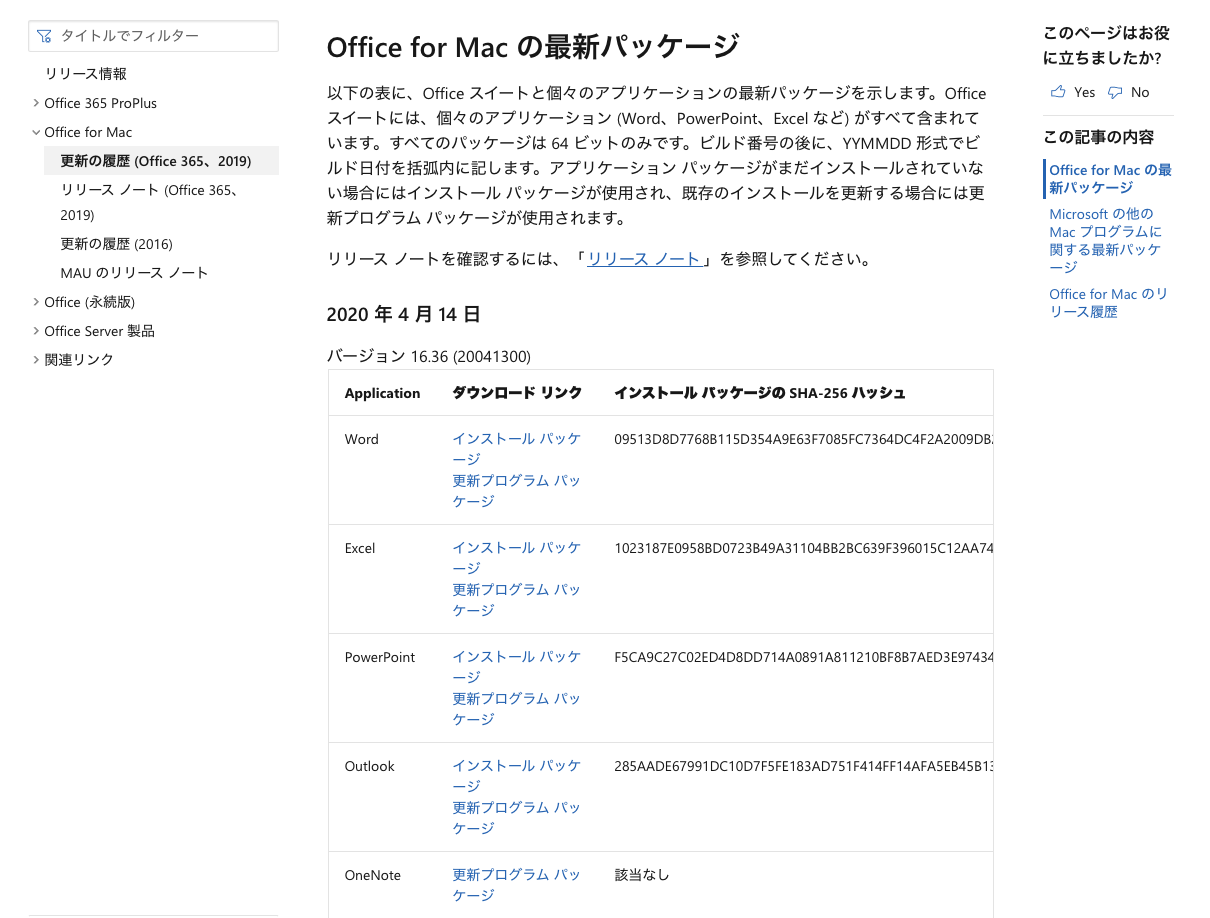Click the thumbs-up Yes icon
This screenshot has height=918, width=1210.
point(1058,92)
